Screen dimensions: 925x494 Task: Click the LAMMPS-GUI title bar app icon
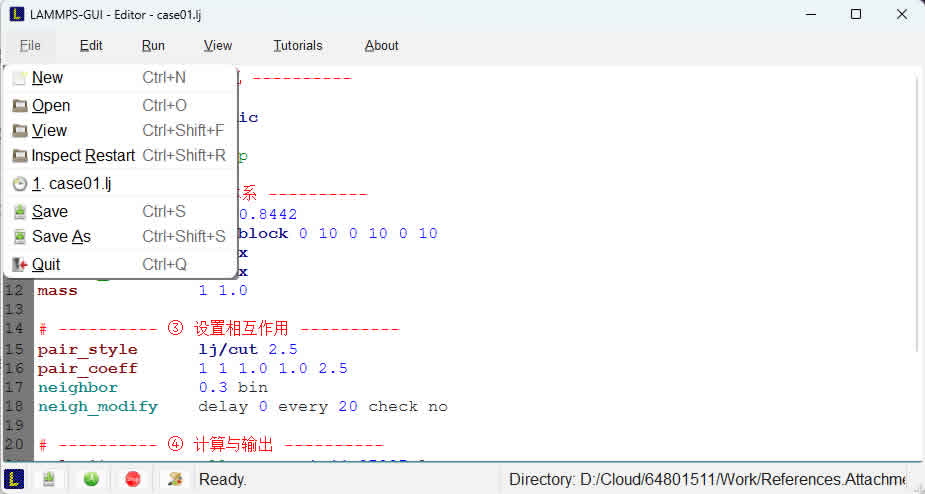click(x=17, y=15)
